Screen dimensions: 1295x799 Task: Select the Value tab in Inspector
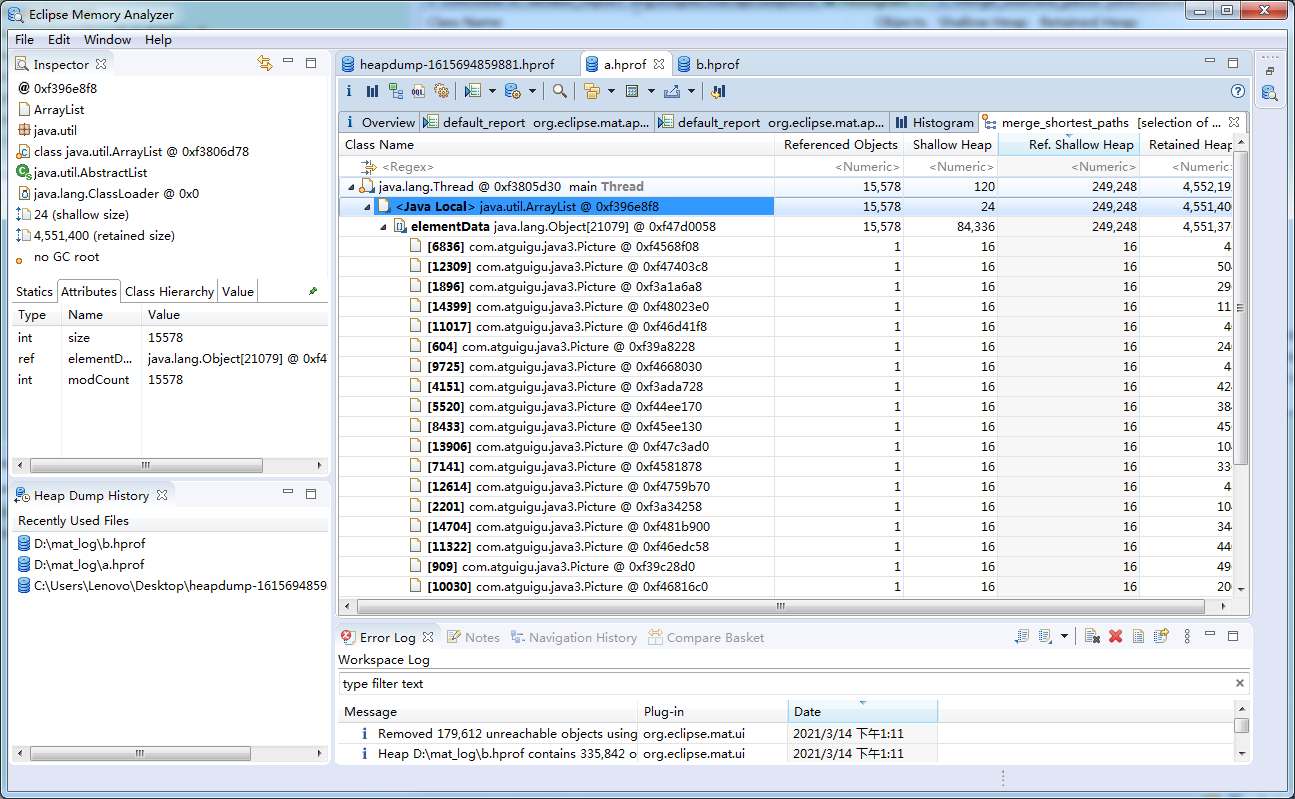(x=238, y=291)
